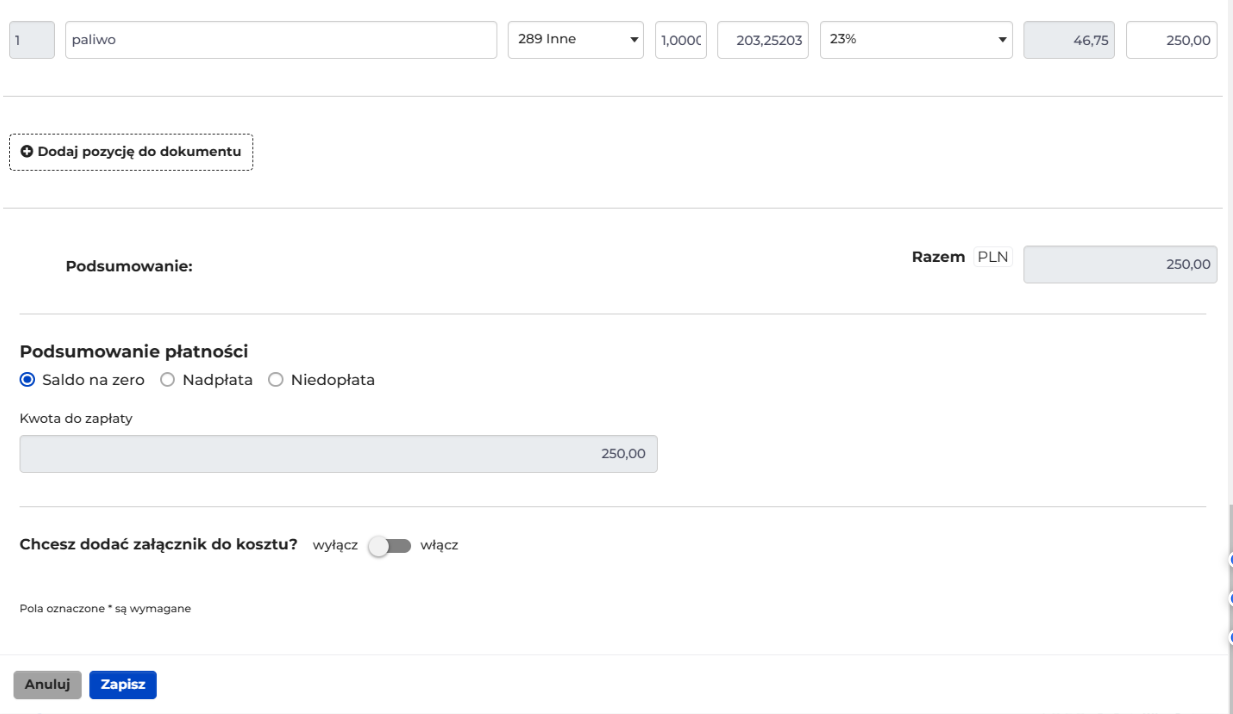
Task: Choose the Nadpłata payment option
Action: (167, 380)
